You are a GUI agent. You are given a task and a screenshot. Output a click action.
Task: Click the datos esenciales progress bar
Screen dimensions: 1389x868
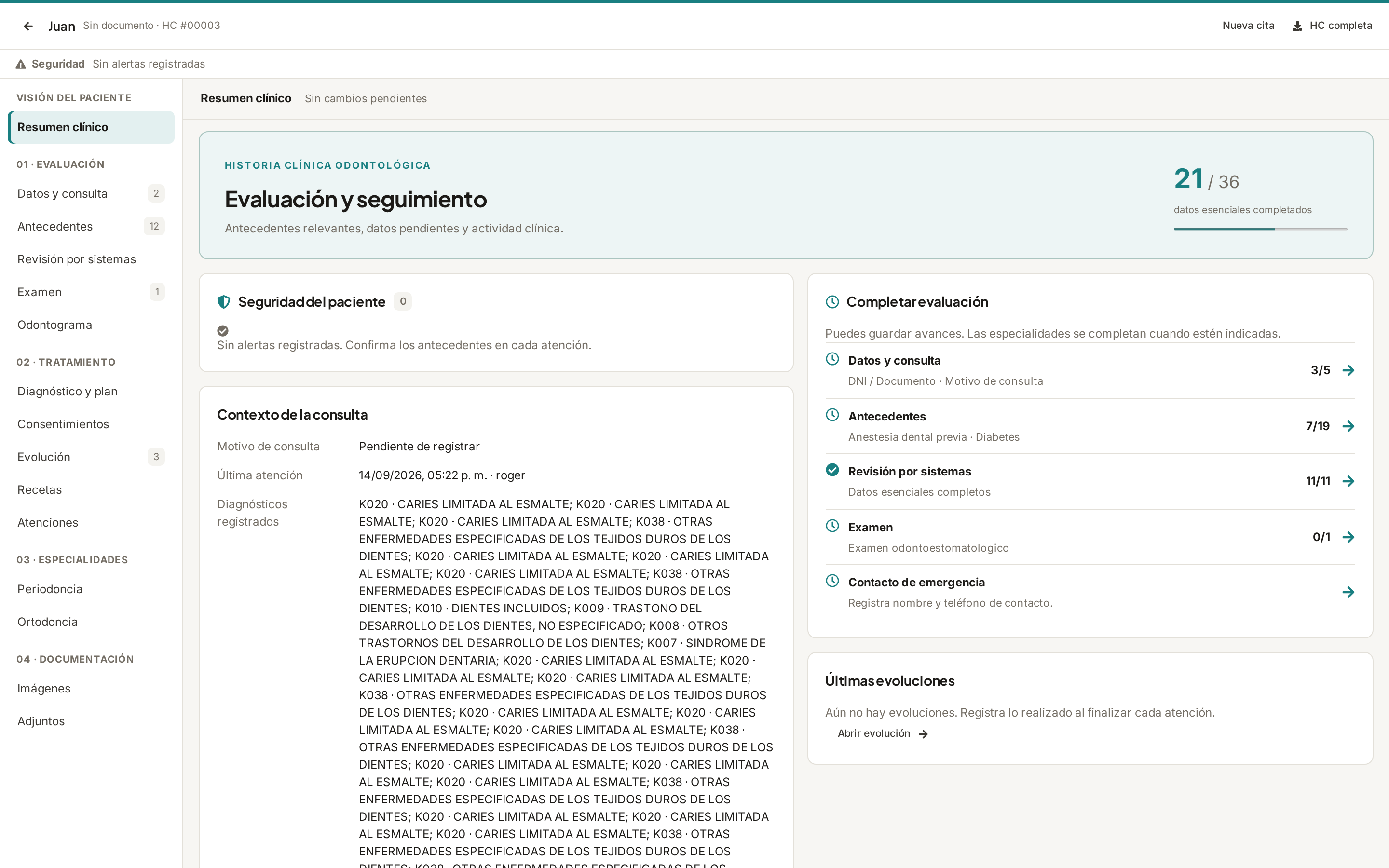[1260, 229]
